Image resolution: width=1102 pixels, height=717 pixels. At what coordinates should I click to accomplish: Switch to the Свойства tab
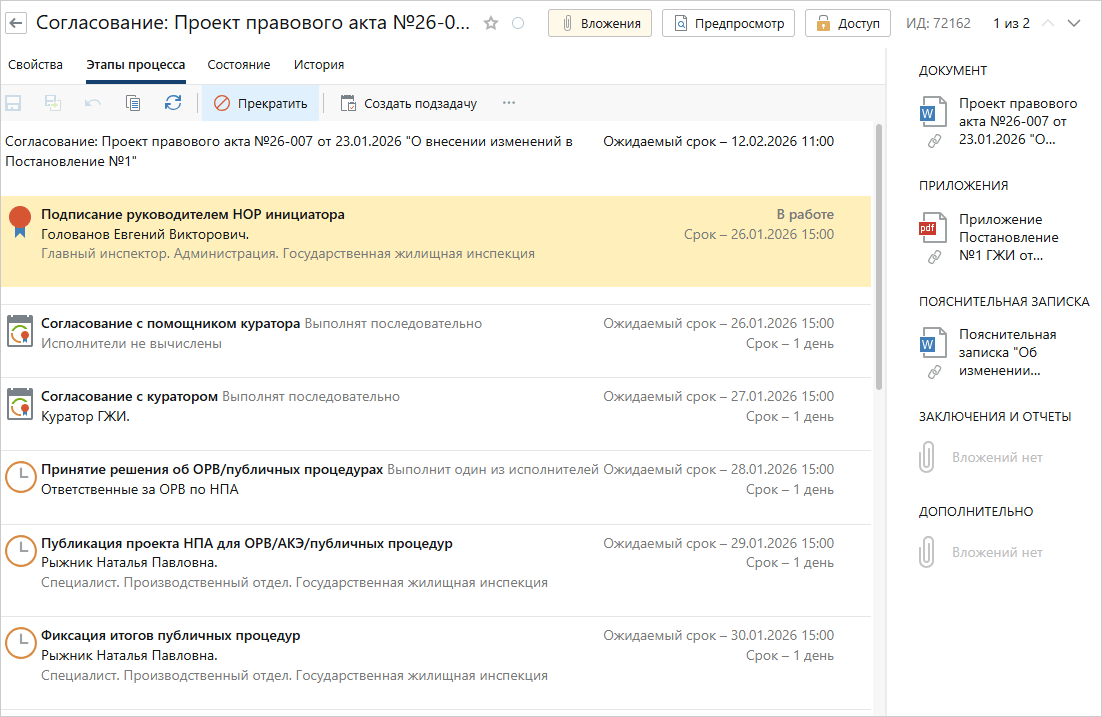(35, 65)
